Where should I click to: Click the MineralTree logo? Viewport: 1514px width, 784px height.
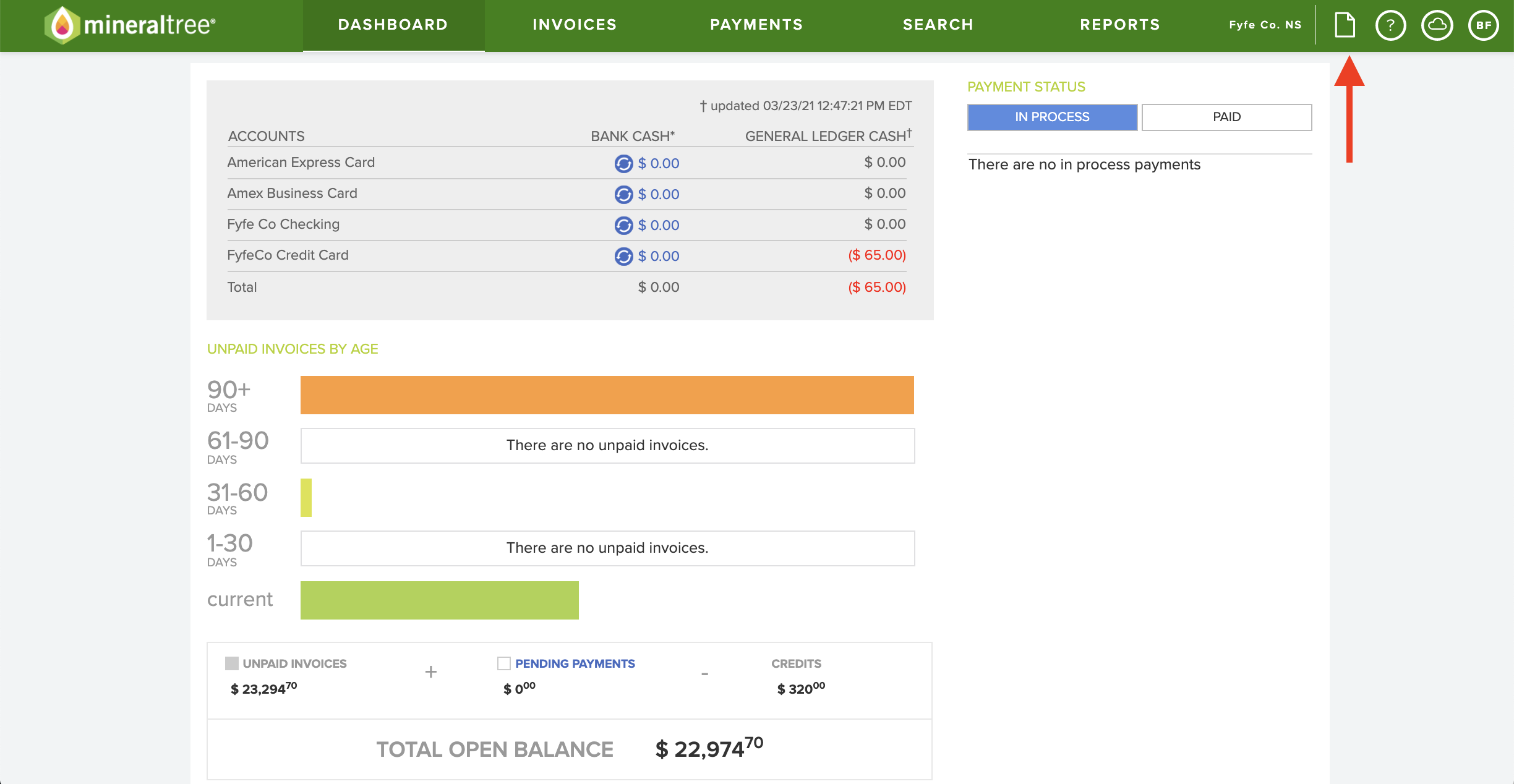point(130,25)
